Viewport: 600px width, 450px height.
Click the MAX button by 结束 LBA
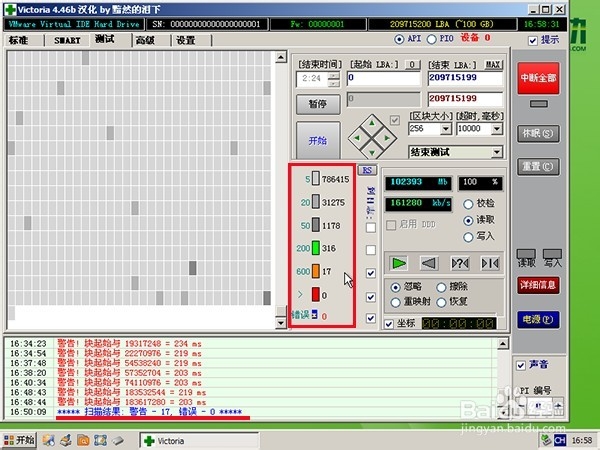coord(493,65)
